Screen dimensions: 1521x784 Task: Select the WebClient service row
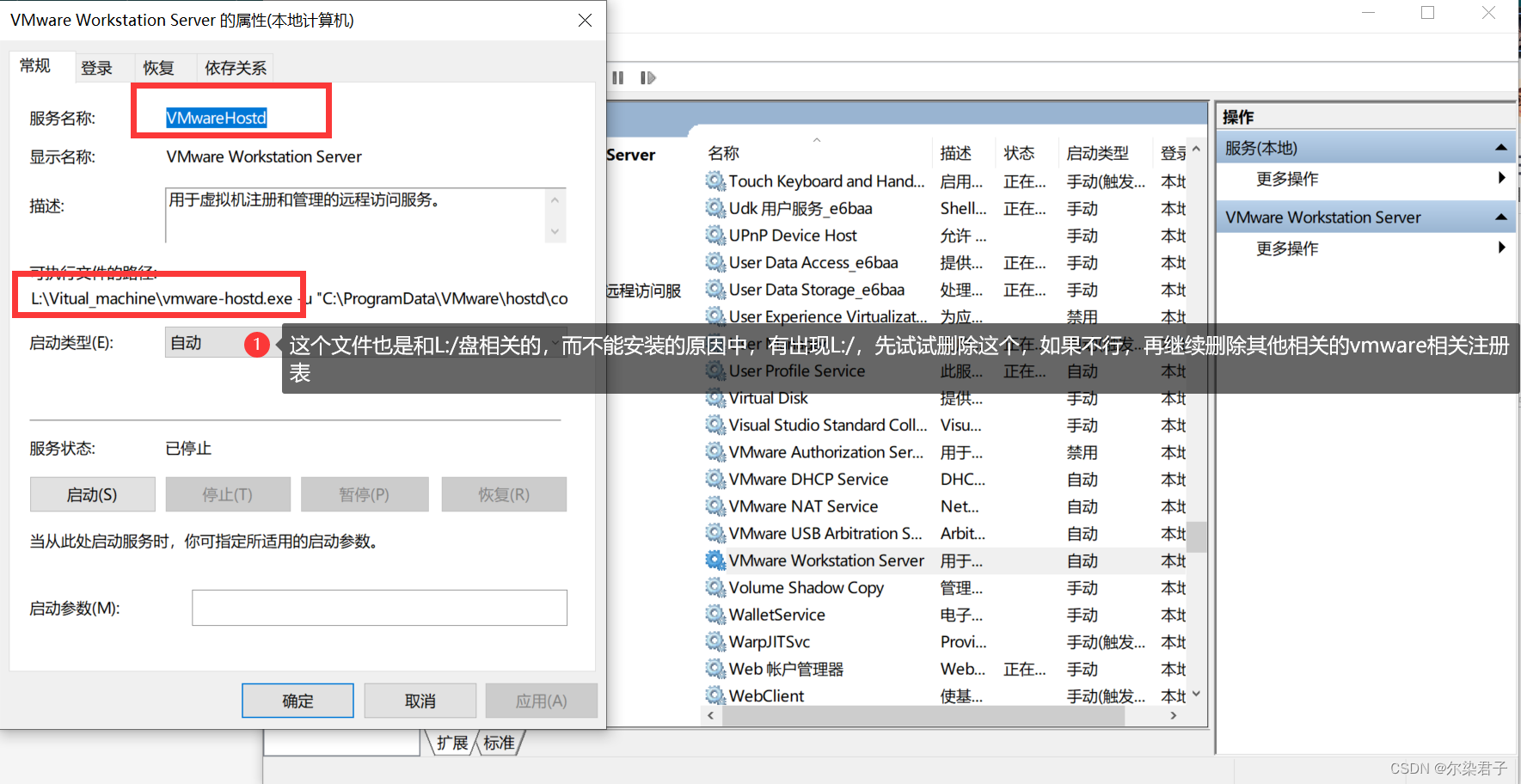pos(944,695)
